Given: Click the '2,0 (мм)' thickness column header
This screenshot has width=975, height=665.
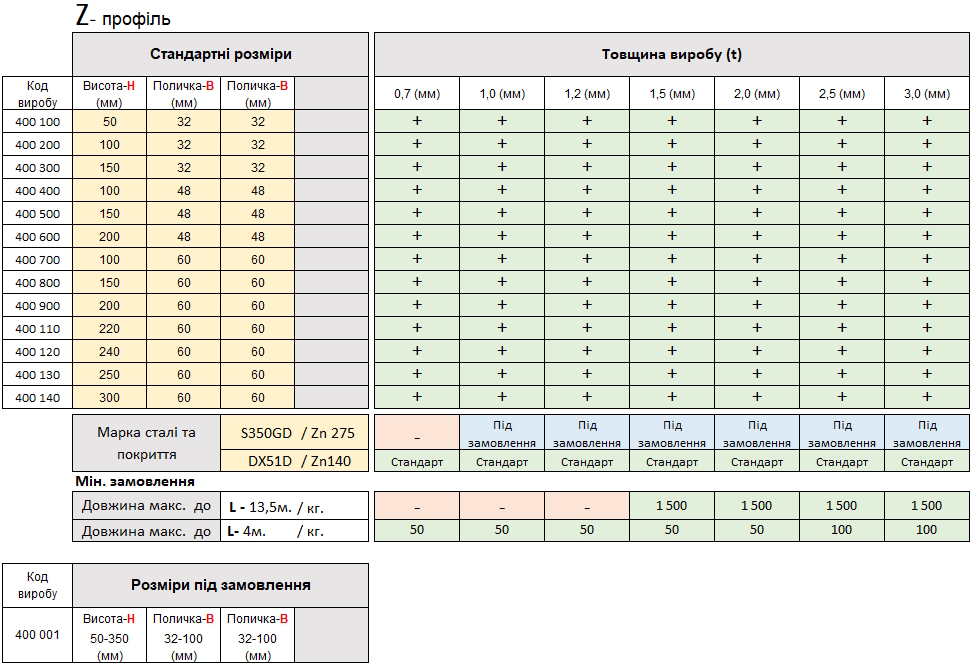Looking at the screenshot, I should [x=757, y=94].
